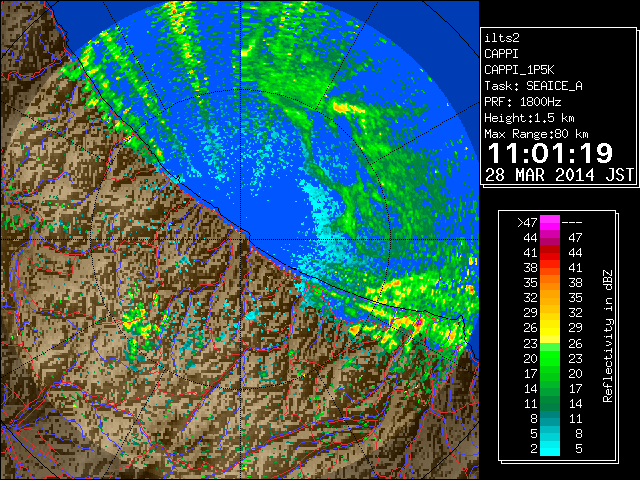This screenshot has width=640, height=480.
Task: Click the 'CAPPI' product text line
Action: click(501, 54)
